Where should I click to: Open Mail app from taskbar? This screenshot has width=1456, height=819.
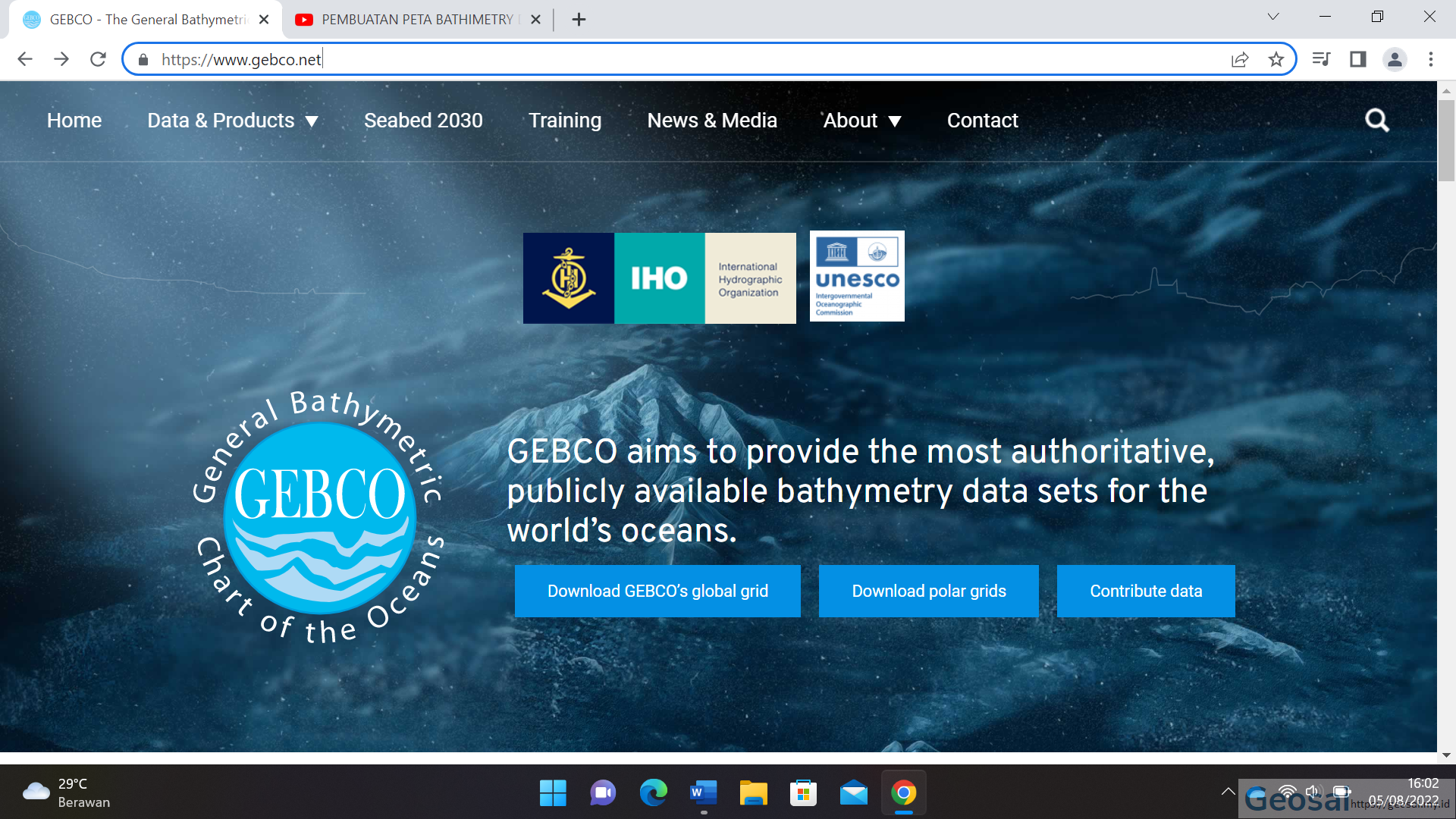point(853,793)
